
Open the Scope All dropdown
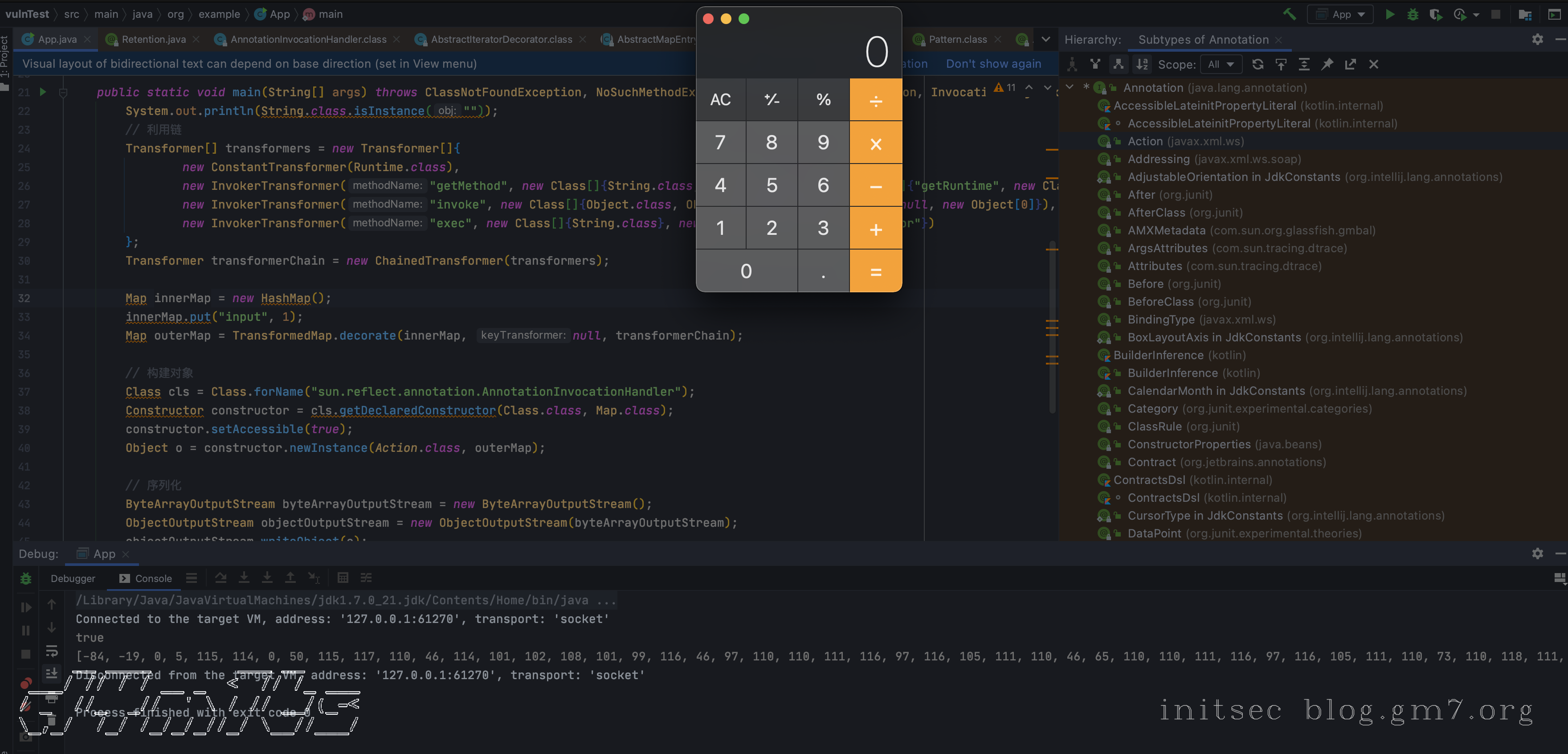pyautogui.click(x=1220, y=64)
